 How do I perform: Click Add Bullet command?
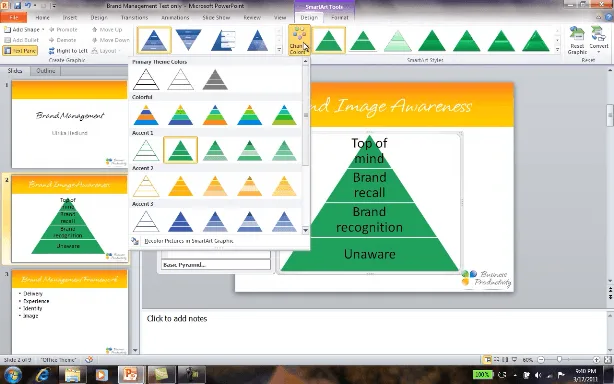pyautogui.click(x=22, y=40)
